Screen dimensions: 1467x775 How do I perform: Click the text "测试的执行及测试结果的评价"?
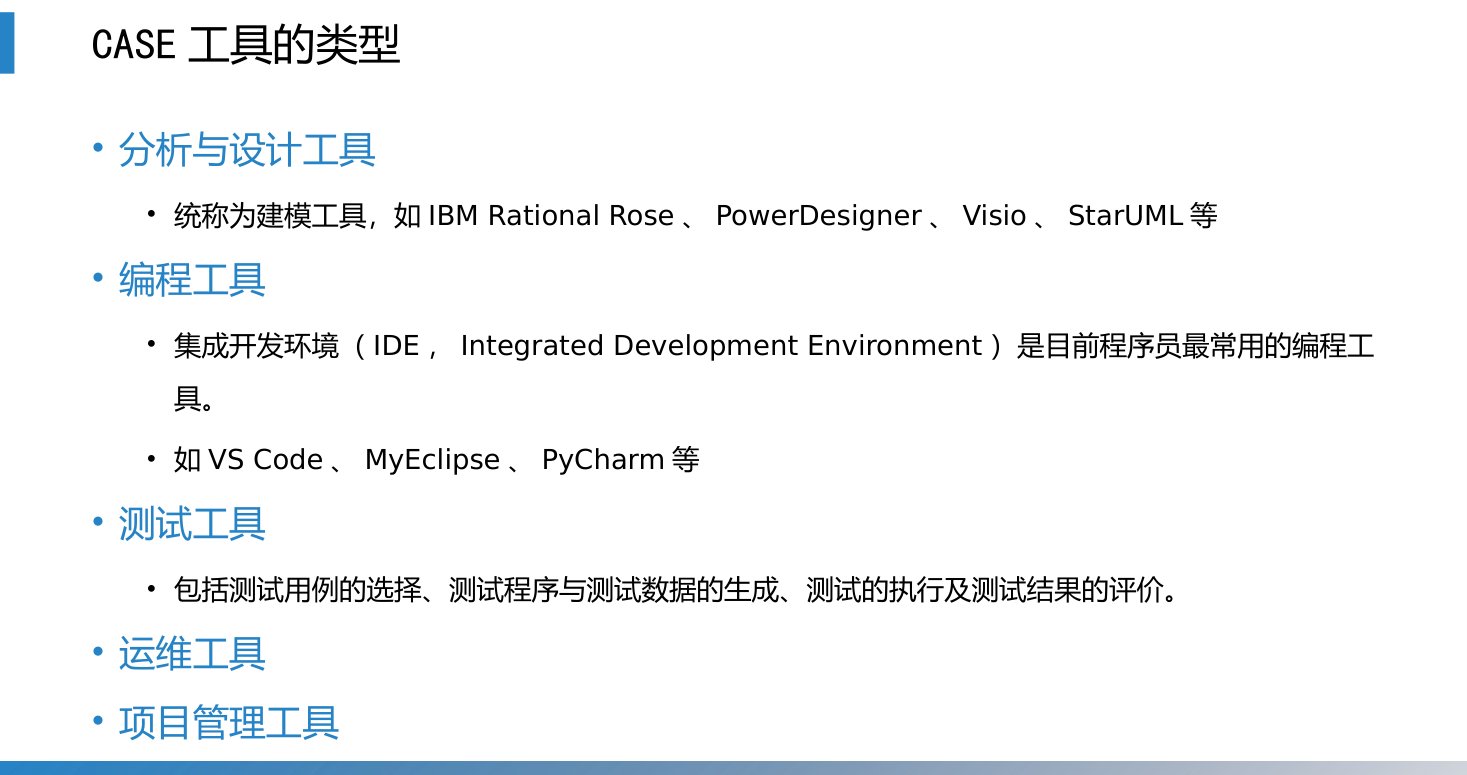coord(985,590)
